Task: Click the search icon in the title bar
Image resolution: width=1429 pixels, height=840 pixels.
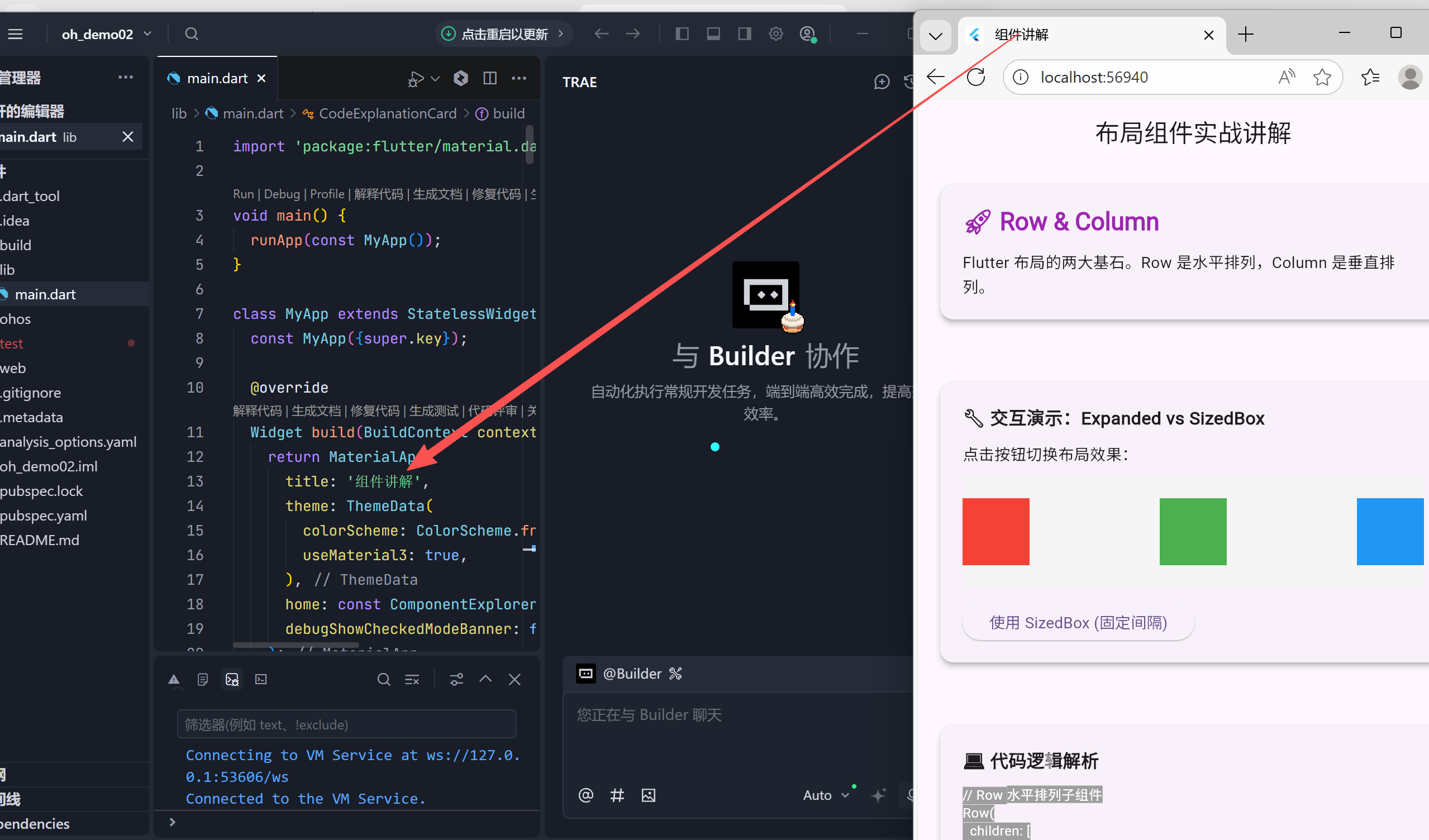Action: [x=192, y=34]
